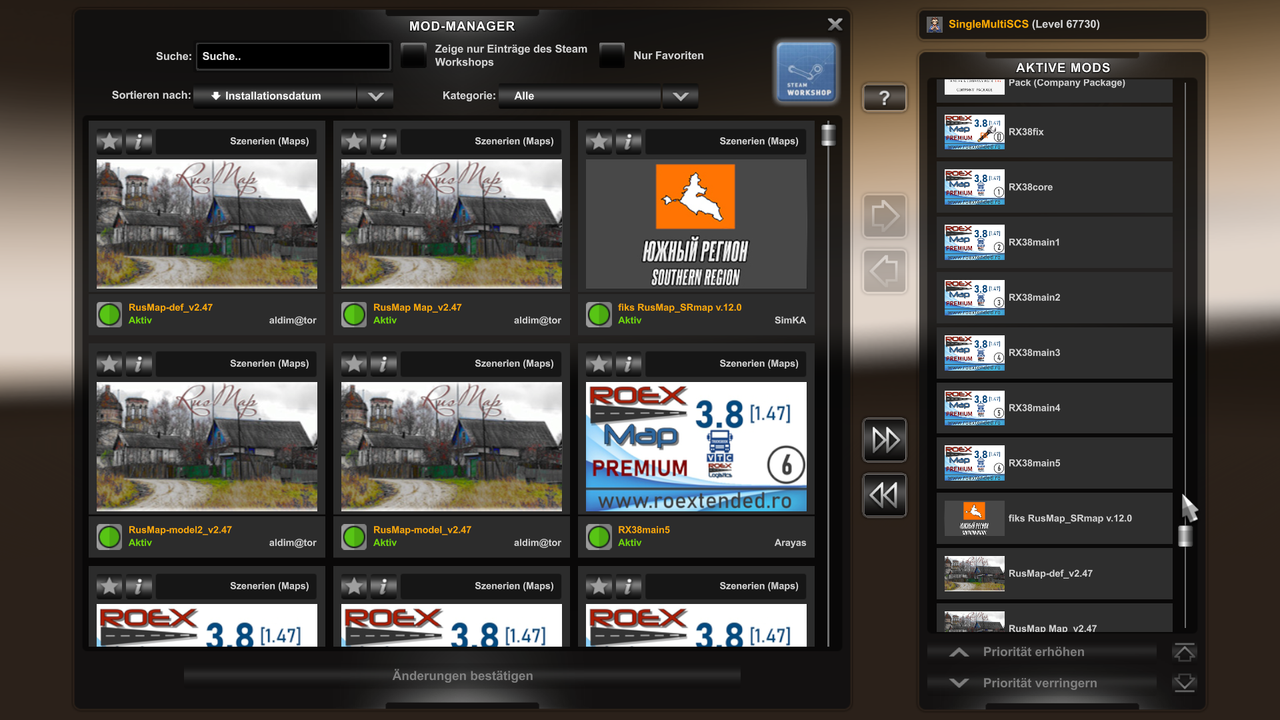Click RusMap-def_v2.47 thumbnail image

tap(207, 224)
